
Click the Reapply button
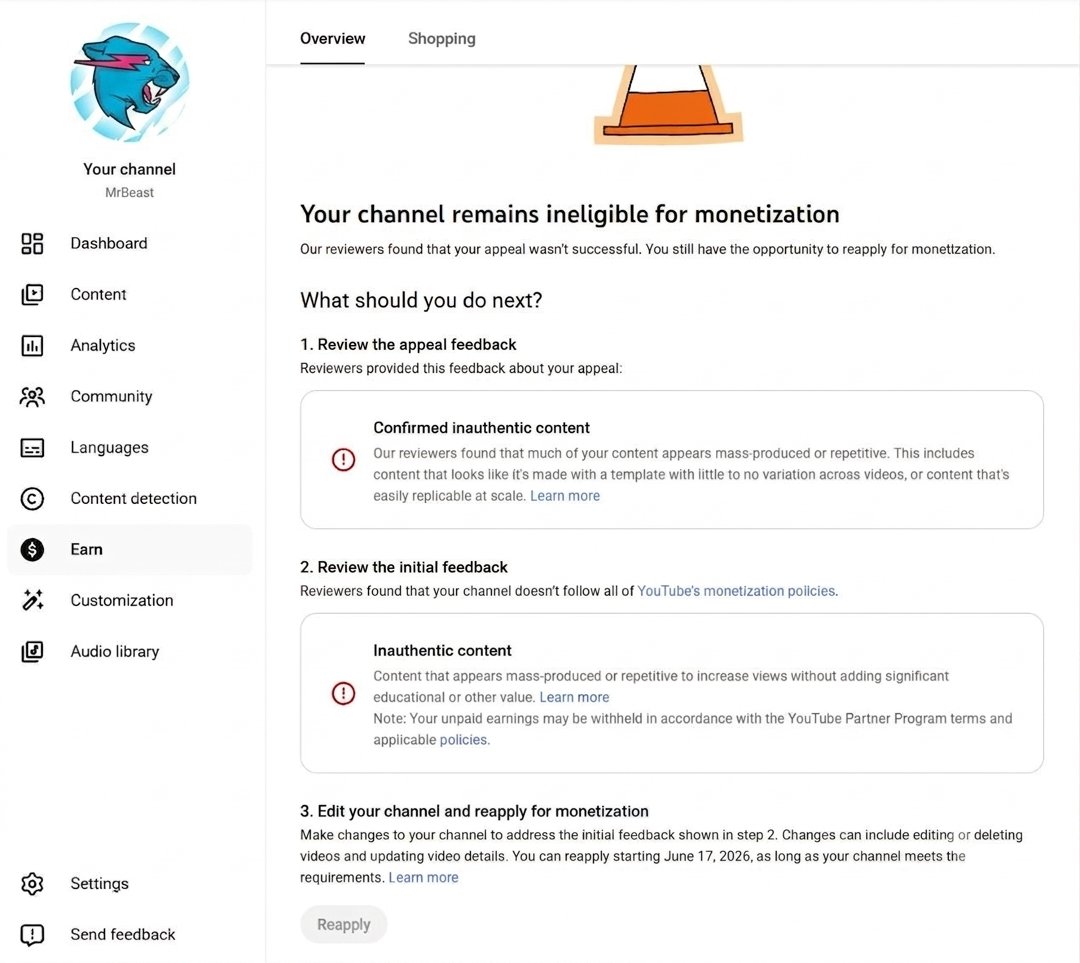pyautogui.click(x=344, y=924)
